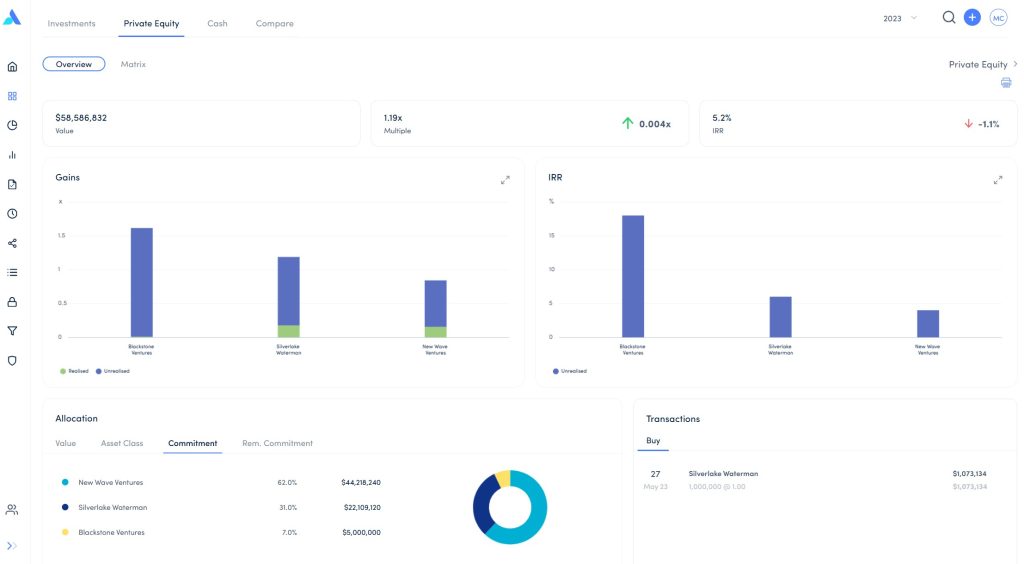The height and width of the screenshot is (564, 1024).
Task: Click the printer icon
Action: click(1006, 83)
